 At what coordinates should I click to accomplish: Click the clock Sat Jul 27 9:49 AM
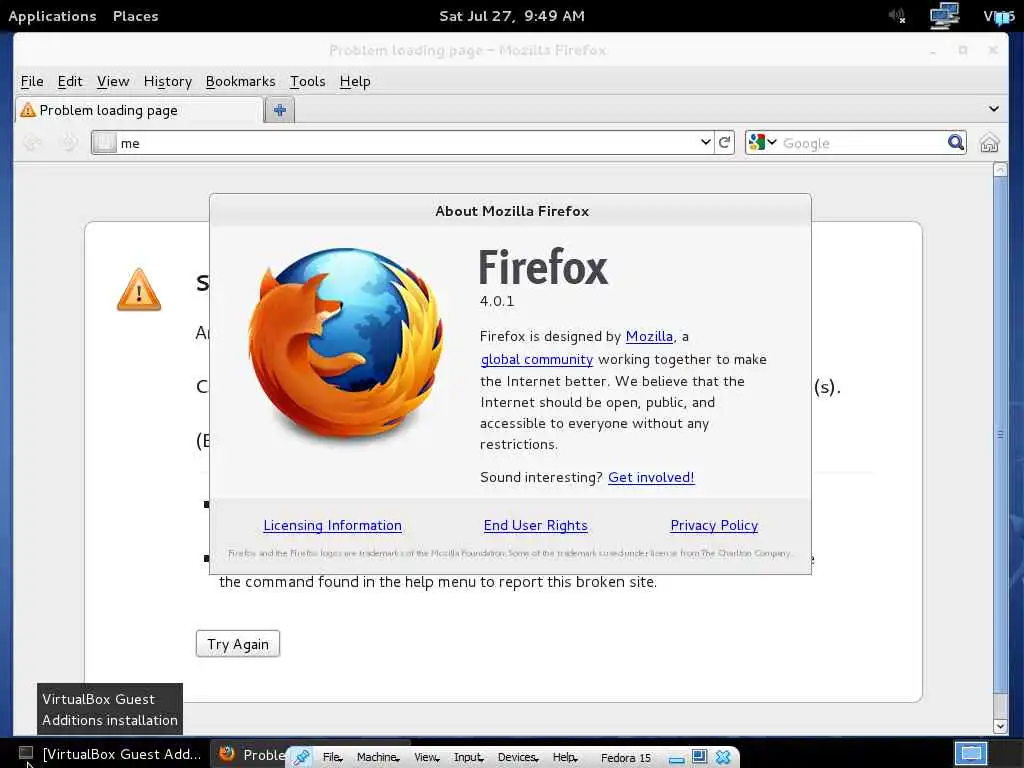click(x=512, y=16)
